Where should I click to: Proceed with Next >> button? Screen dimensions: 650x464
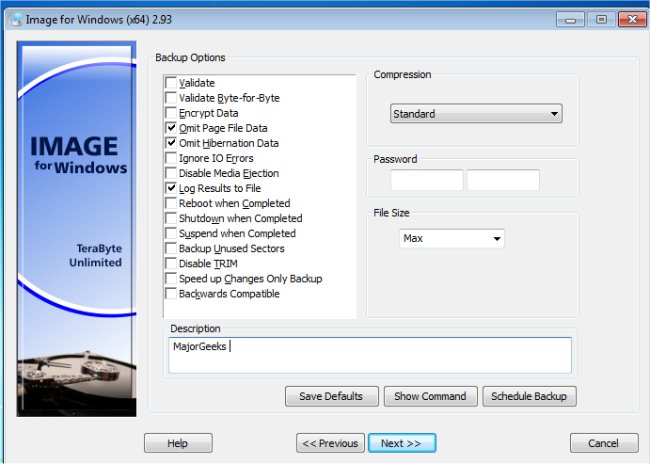click(402, 443)
